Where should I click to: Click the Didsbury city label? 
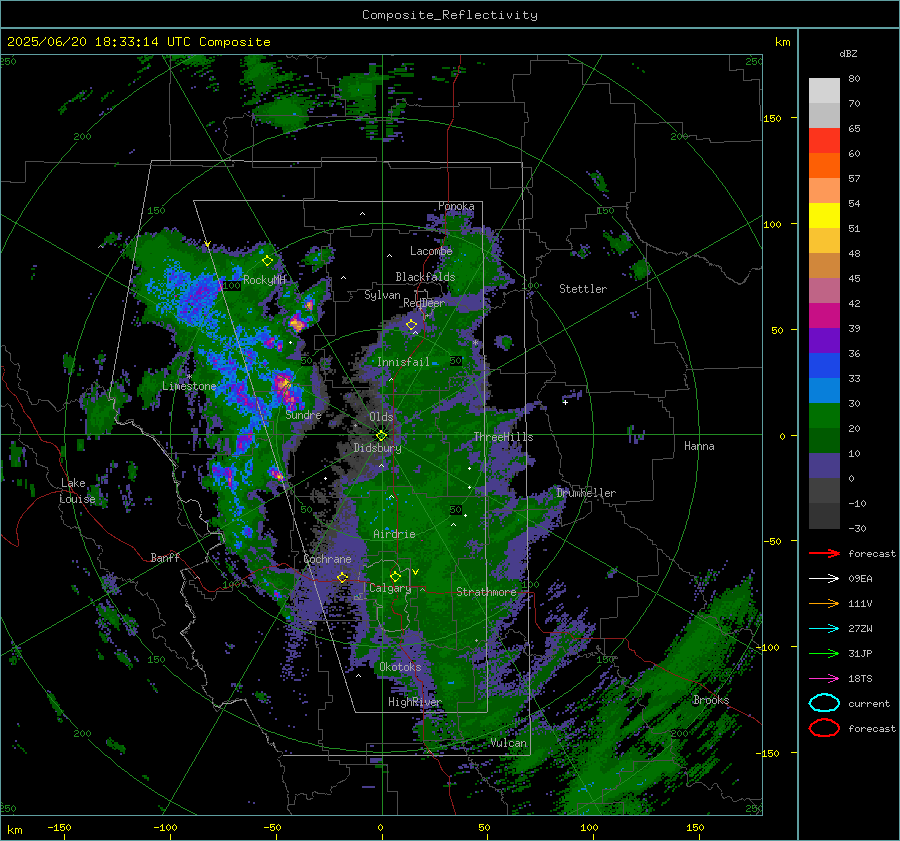tap(377, 448)
